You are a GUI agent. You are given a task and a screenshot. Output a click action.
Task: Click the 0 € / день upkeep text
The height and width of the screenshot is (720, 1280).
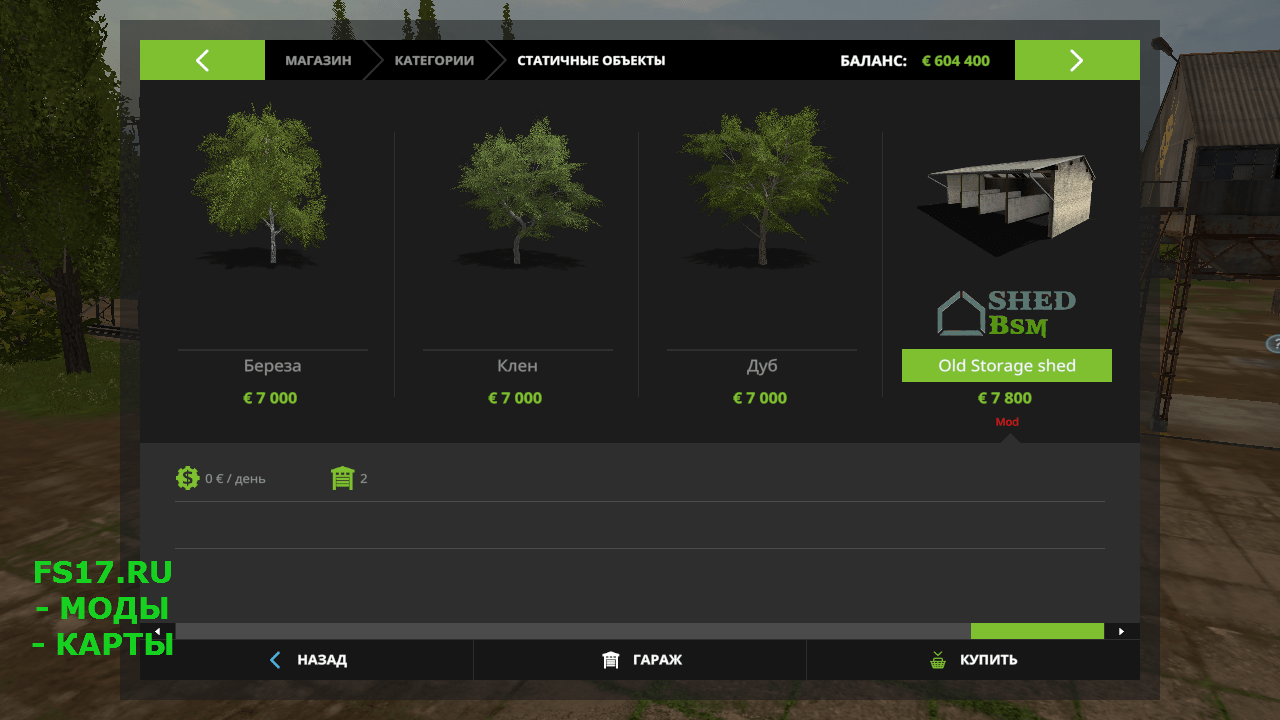[235, 479]
